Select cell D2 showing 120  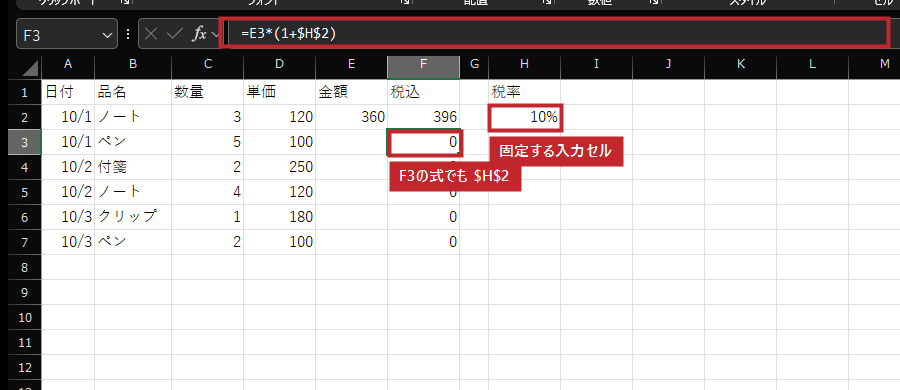click(280, 117)
